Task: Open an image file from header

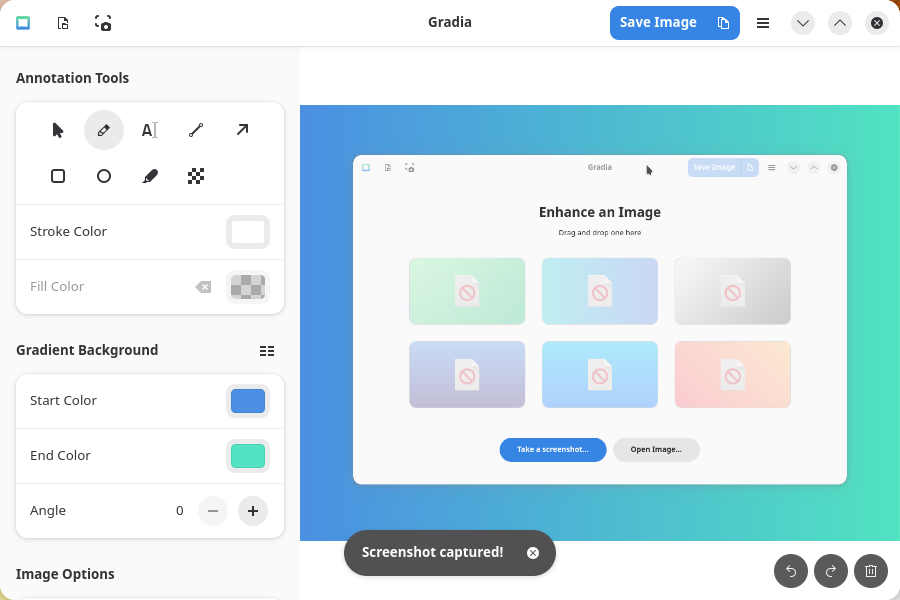Action: click(x=63, y=23)
